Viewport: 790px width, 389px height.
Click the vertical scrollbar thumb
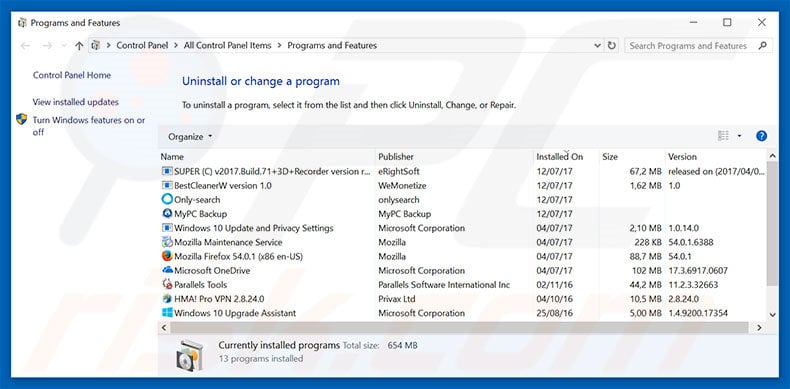pyautogui.click(x=772, y=223)
